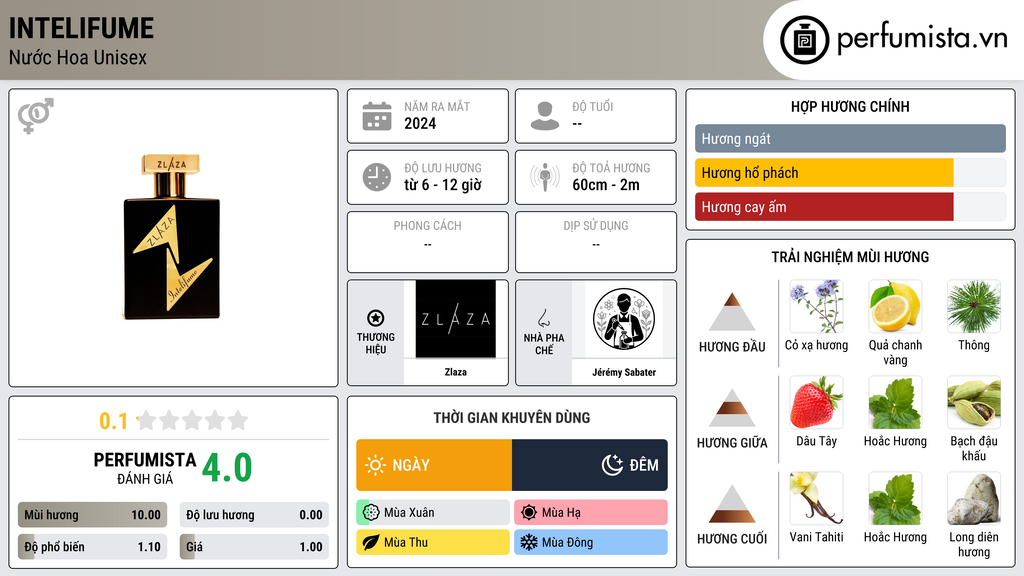1024x576 pixels.
Task: Click the Phong Cách card
Action: (x=428, y=242)
